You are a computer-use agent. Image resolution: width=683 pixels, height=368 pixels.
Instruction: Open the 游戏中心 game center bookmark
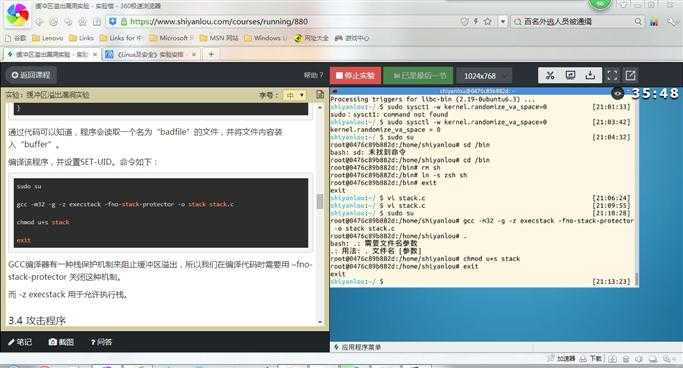(x=352, y=38)
